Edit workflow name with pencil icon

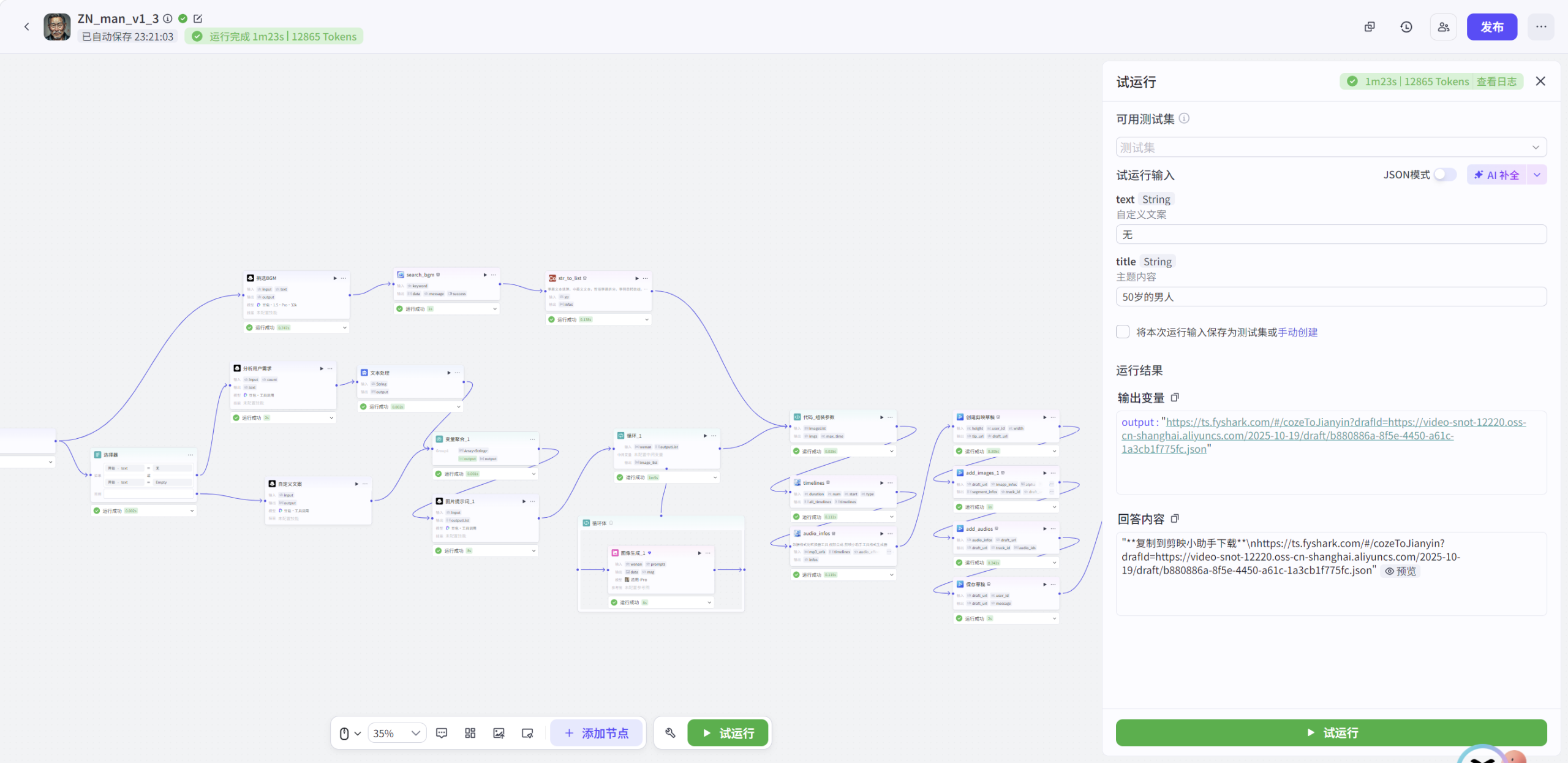coord(198,18)
